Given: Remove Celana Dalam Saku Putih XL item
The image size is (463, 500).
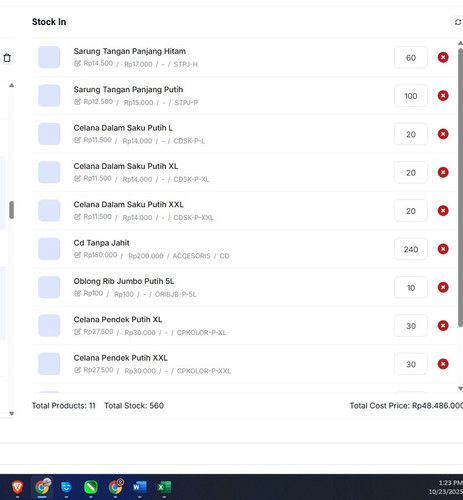Looking at the screenshot, I should (443, 172).
